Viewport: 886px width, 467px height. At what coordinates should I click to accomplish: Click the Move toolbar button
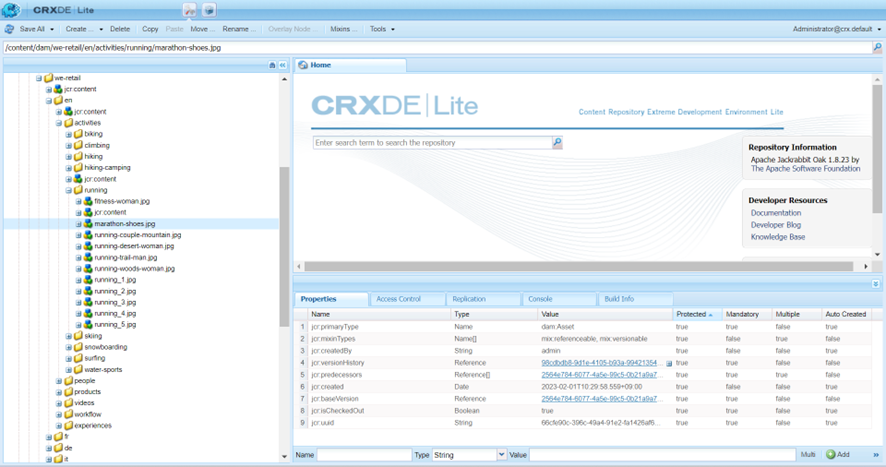tap(202, 29)
